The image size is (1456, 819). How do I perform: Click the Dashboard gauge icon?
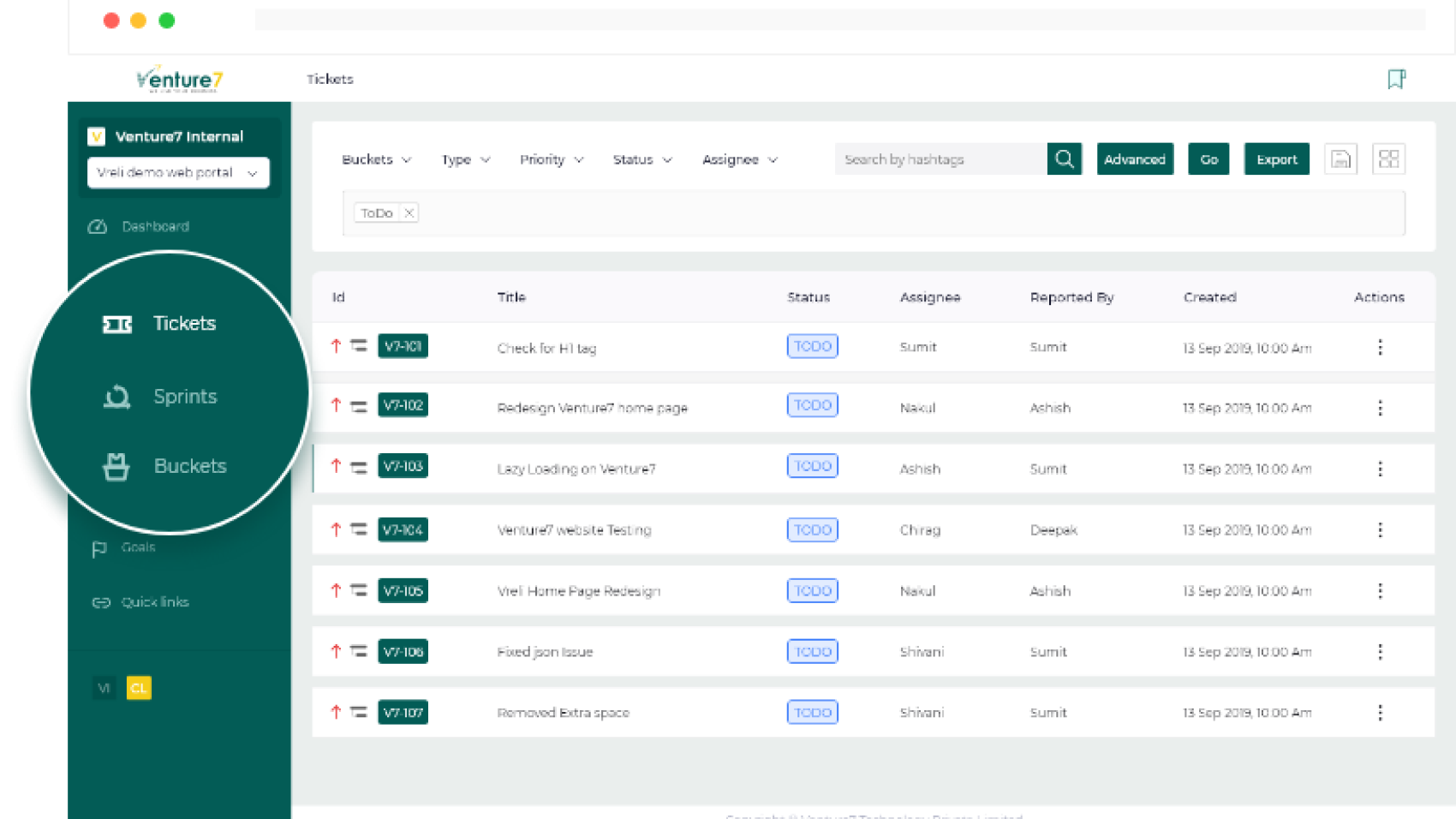[x=98, y=226]
